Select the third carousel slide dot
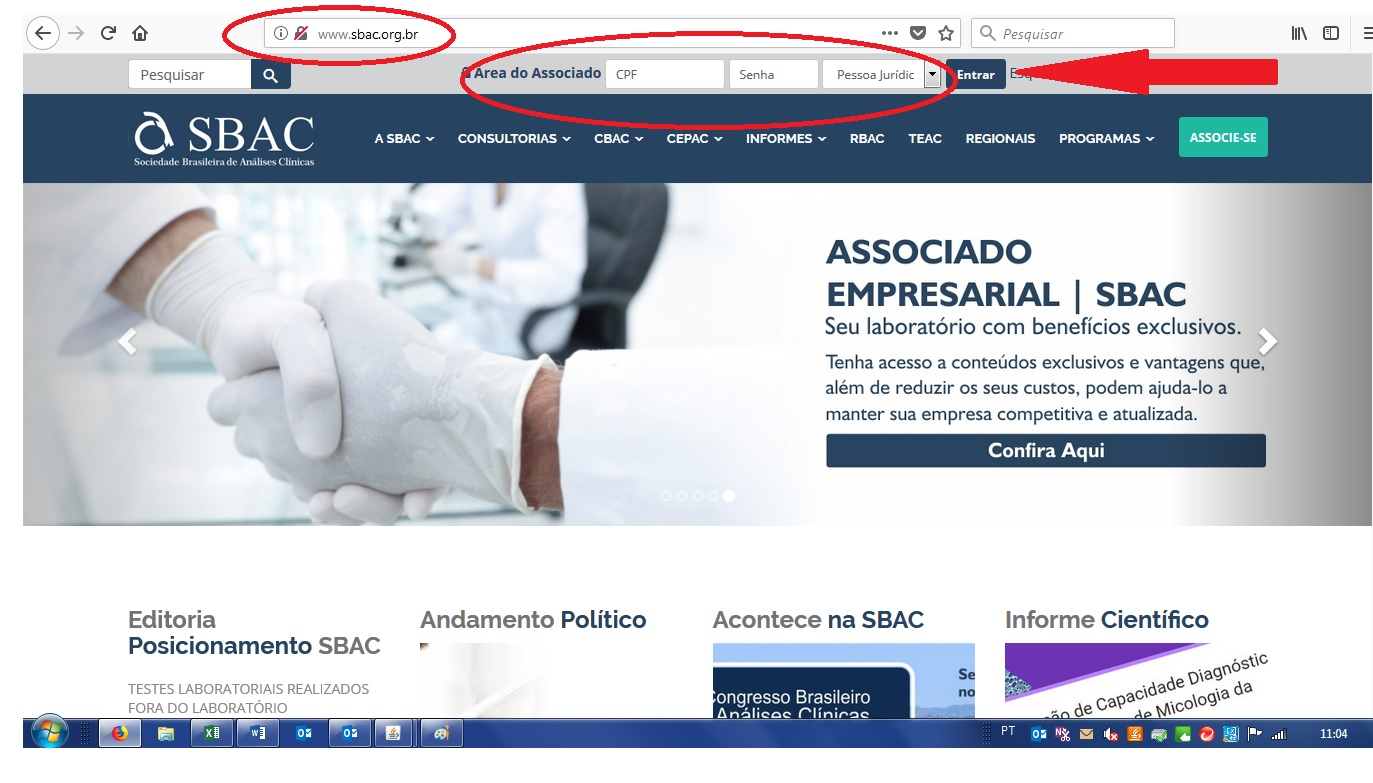The width and height of the screenshot is (1373, 783). 698,495
